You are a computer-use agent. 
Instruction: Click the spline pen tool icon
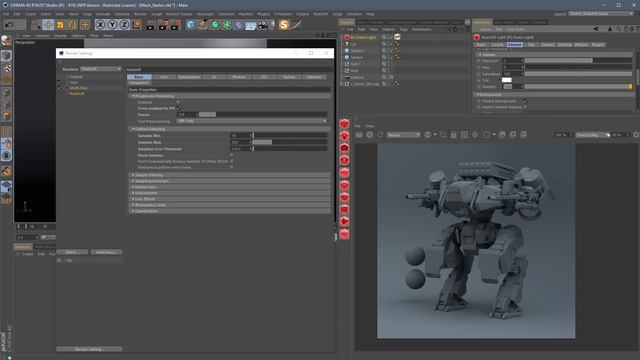202,25
